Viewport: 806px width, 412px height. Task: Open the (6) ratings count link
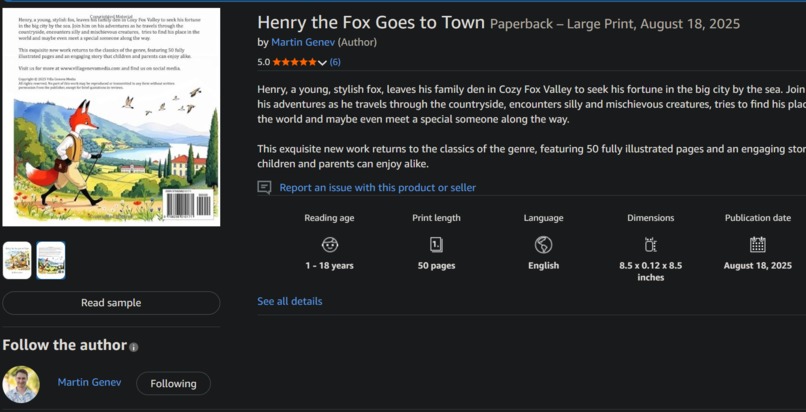[x=335, y=62]
